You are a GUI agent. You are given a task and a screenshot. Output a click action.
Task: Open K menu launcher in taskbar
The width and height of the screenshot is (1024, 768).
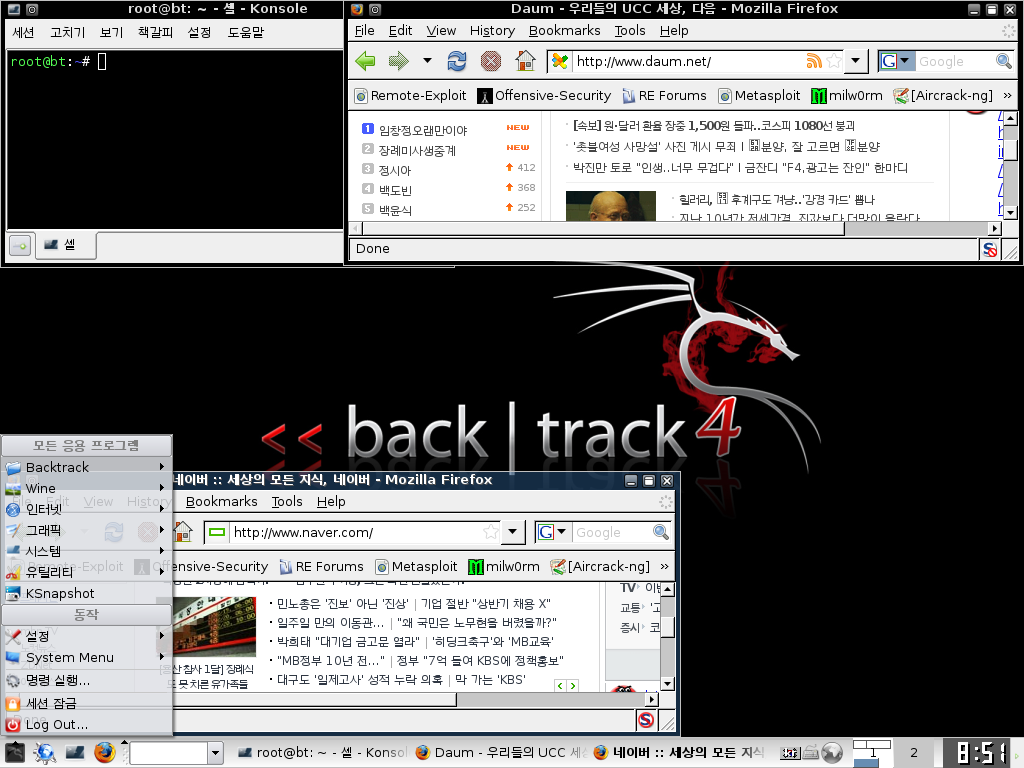tap(14, 753)
